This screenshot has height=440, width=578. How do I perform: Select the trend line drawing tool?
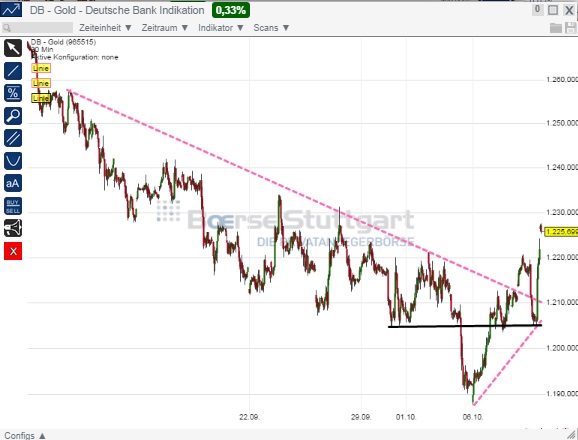(13, 71)
